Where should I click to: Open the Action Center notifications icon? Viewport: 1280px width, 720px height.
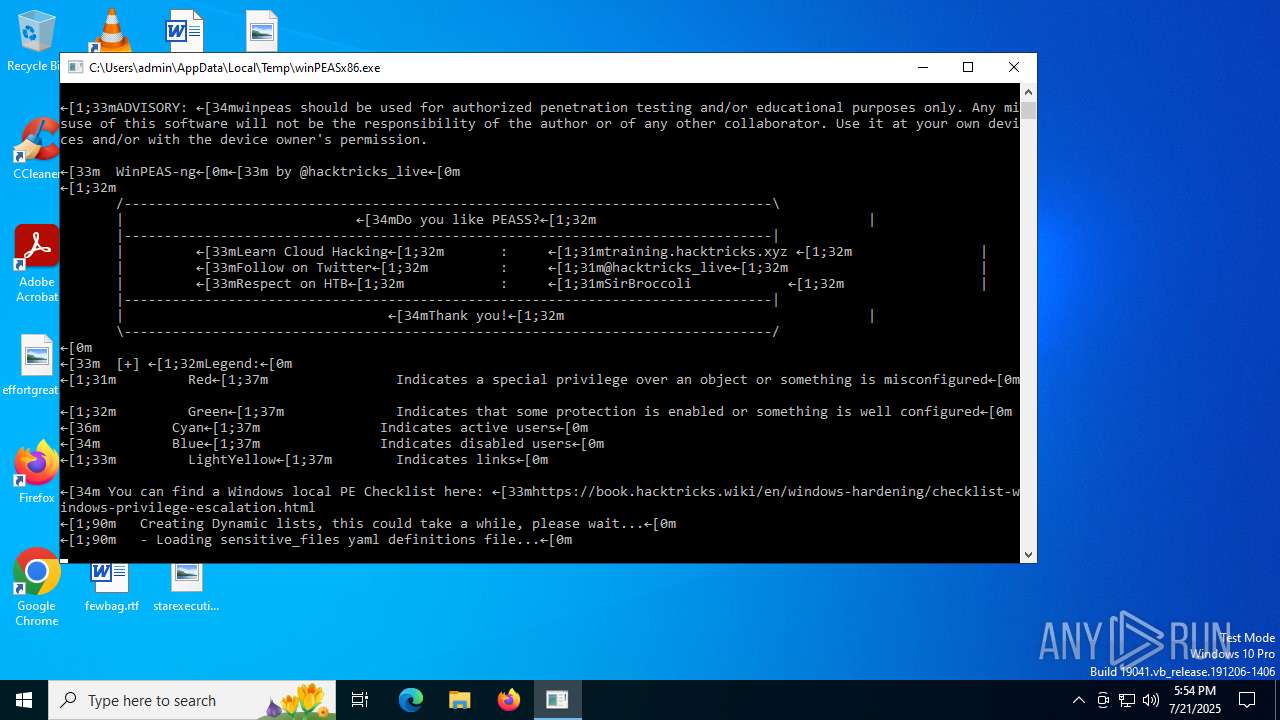[1247, 700]
